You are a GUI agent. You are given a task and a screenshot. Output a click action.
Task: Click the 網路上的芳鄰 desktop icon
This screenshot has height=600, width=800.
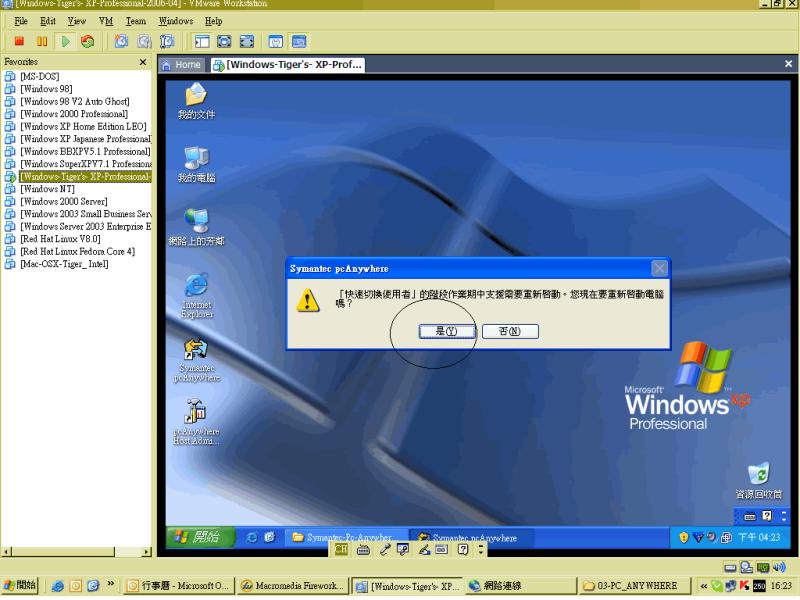point(196,228)
